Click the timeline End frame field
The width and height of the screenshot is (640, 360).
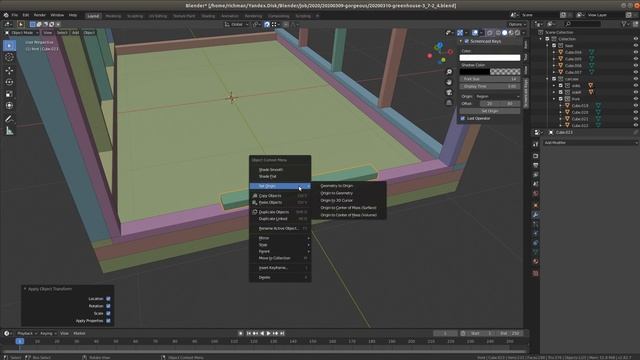click(x=510, y=333)
